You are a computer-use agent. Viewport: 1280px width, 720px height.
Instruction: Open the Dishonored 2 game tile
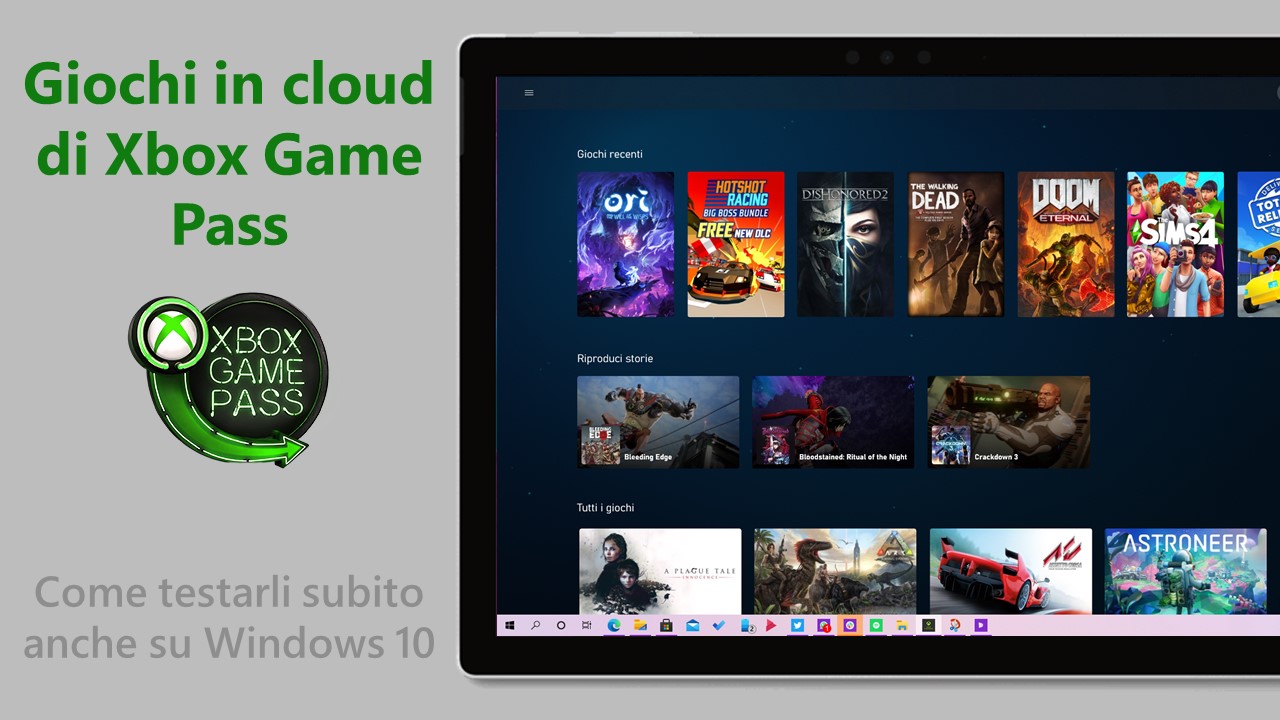click(x=846, y=244)
